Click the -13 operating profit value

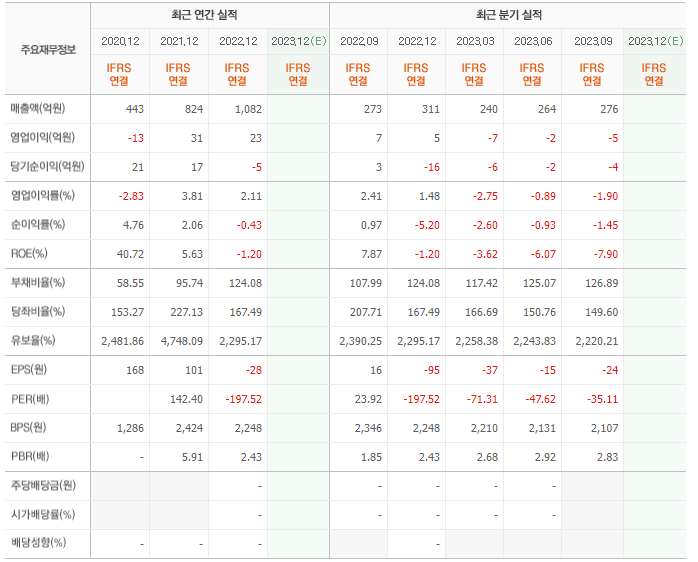click(x=136, y=138)
